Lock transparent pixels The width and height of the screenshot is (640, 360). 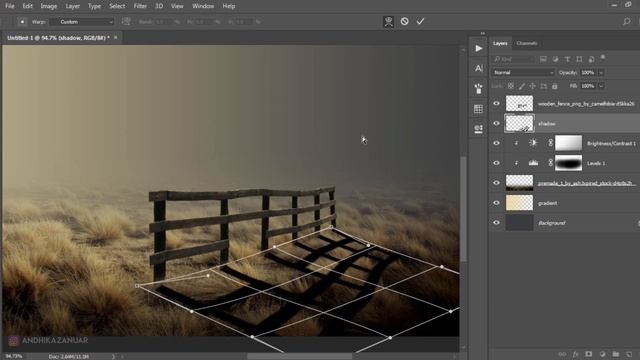point(511,86)
